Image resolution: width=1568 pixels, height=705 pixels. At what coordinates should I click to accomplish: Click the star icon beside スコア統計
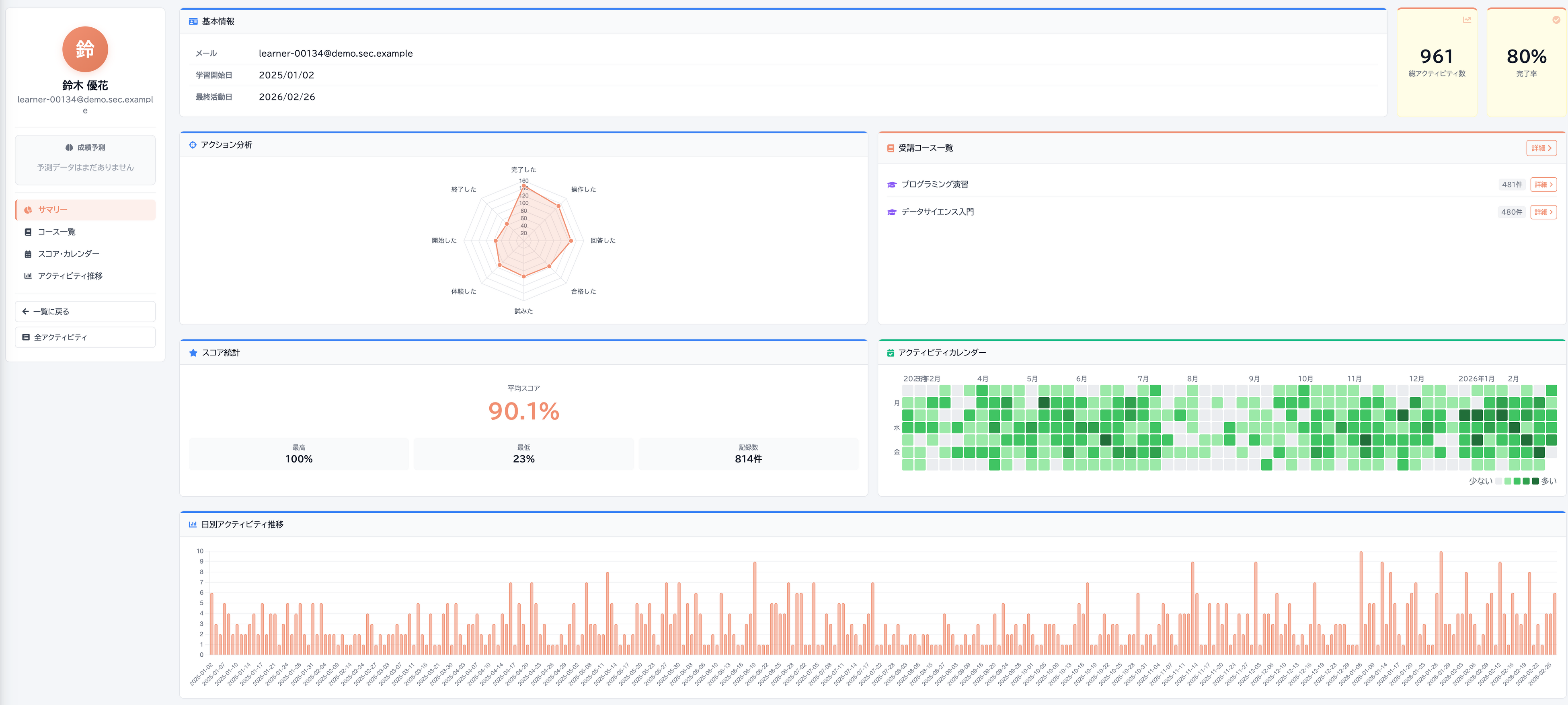193,353
